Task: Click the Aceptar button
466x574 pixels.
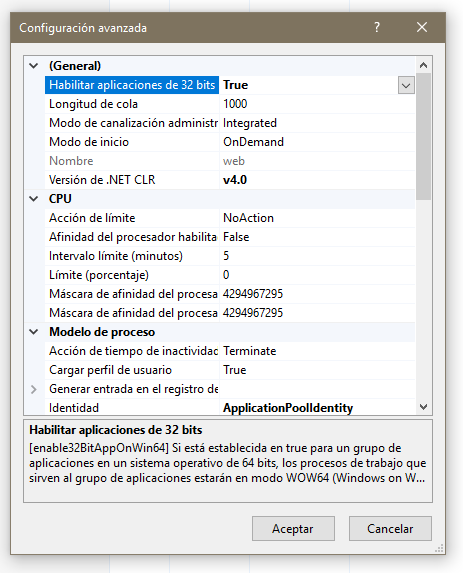Action: tap(293, 529)
